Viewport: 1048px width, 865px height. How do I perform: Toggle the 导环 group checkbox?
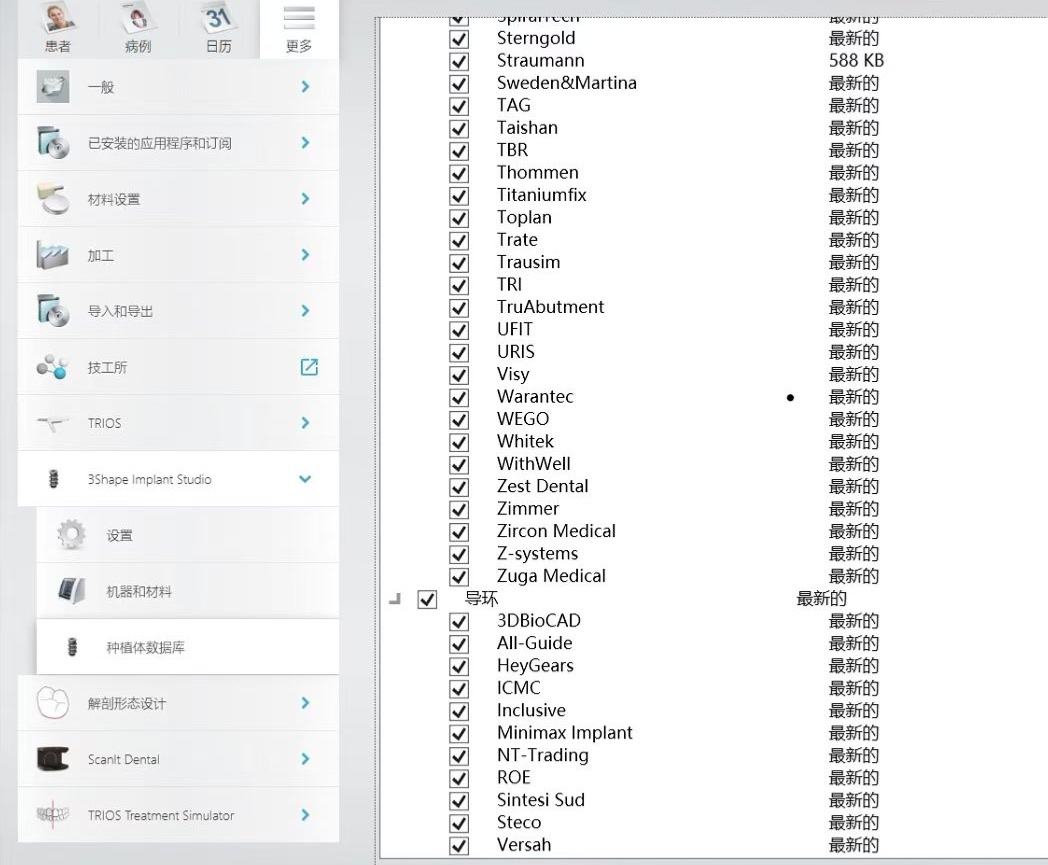pyautogui.click(x=427, y=599)
